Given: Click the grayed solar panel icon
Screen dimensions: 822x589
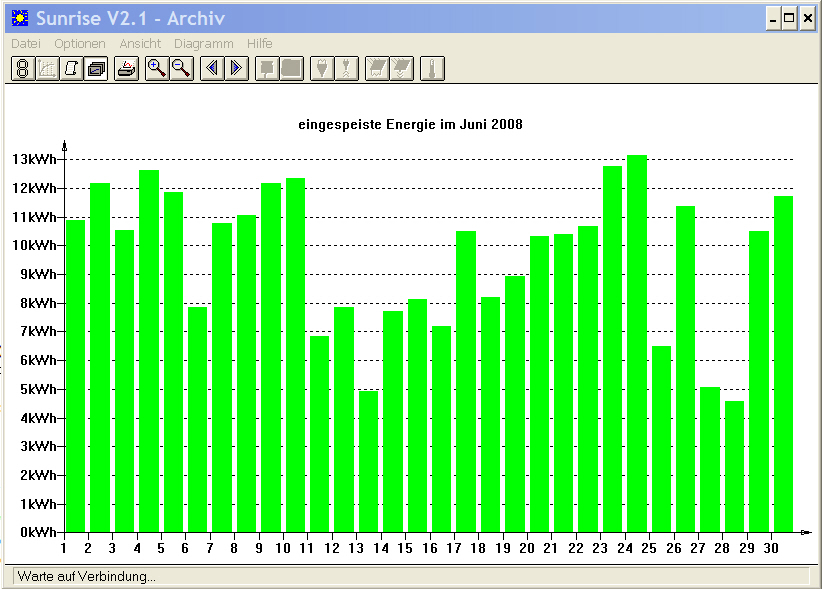Looking at the screenshot, I should (377, 69).
